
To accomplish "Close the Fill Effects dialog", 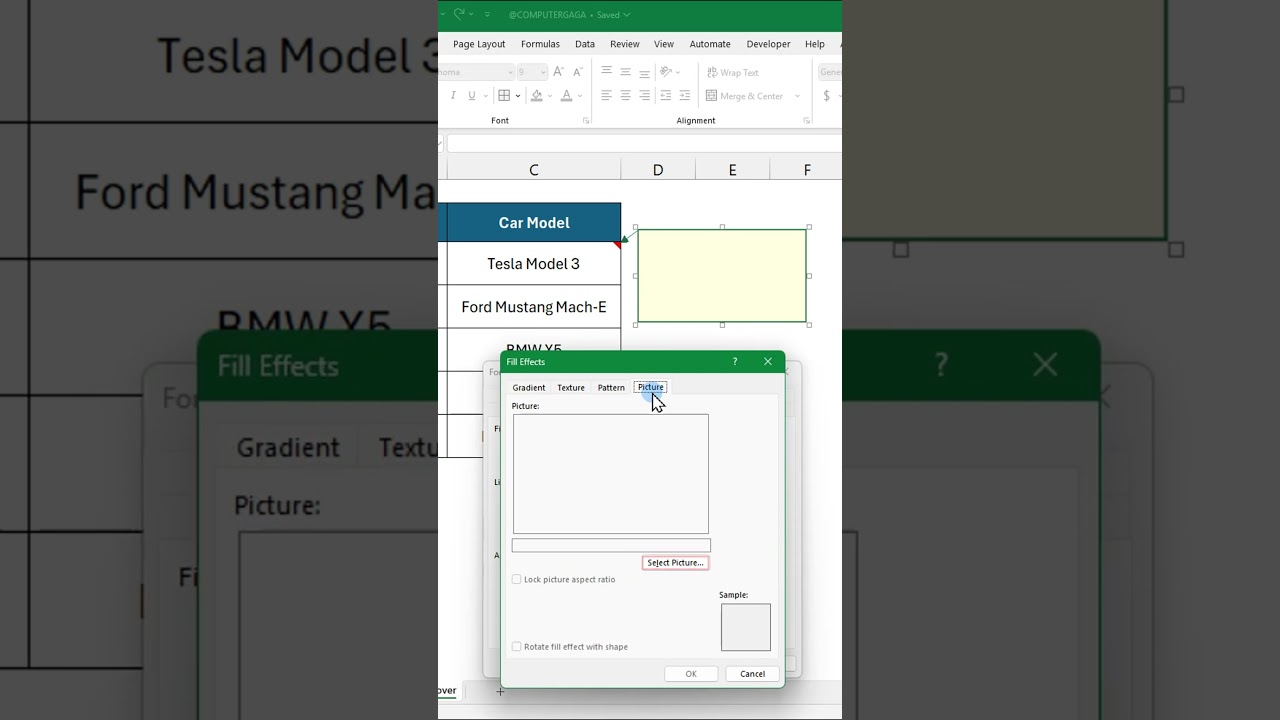I will [x=768, y=362].
